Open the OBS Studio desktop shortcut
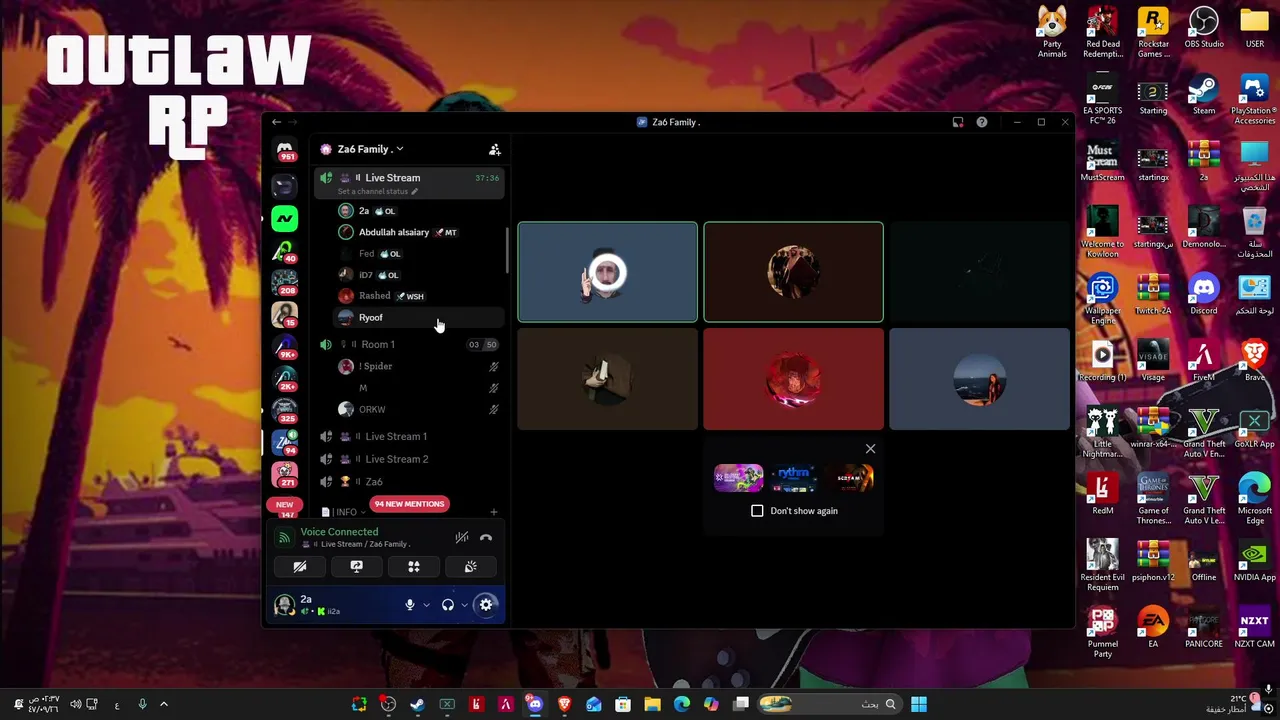 [x=1204, y=28]
